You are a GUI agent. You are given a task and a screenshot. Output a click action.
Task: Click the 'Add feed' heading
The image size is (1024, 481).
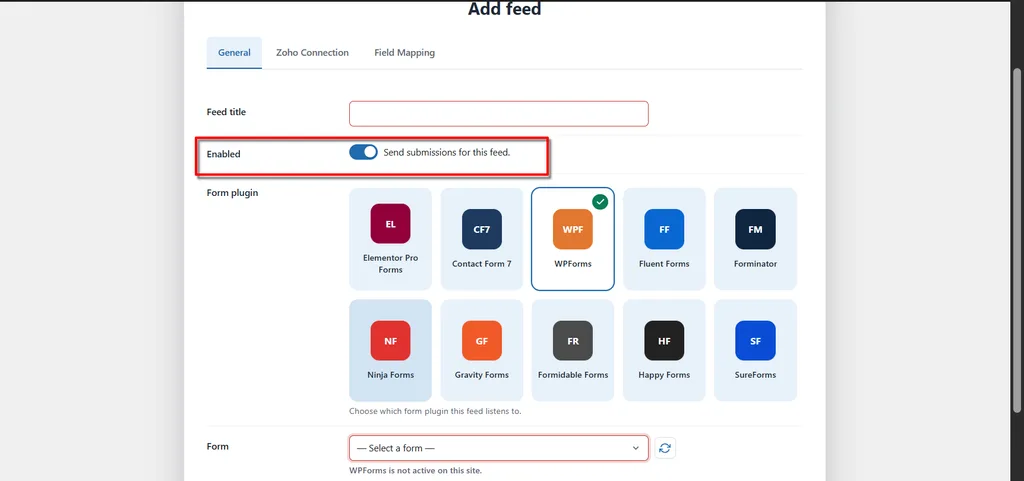point(505,9)
